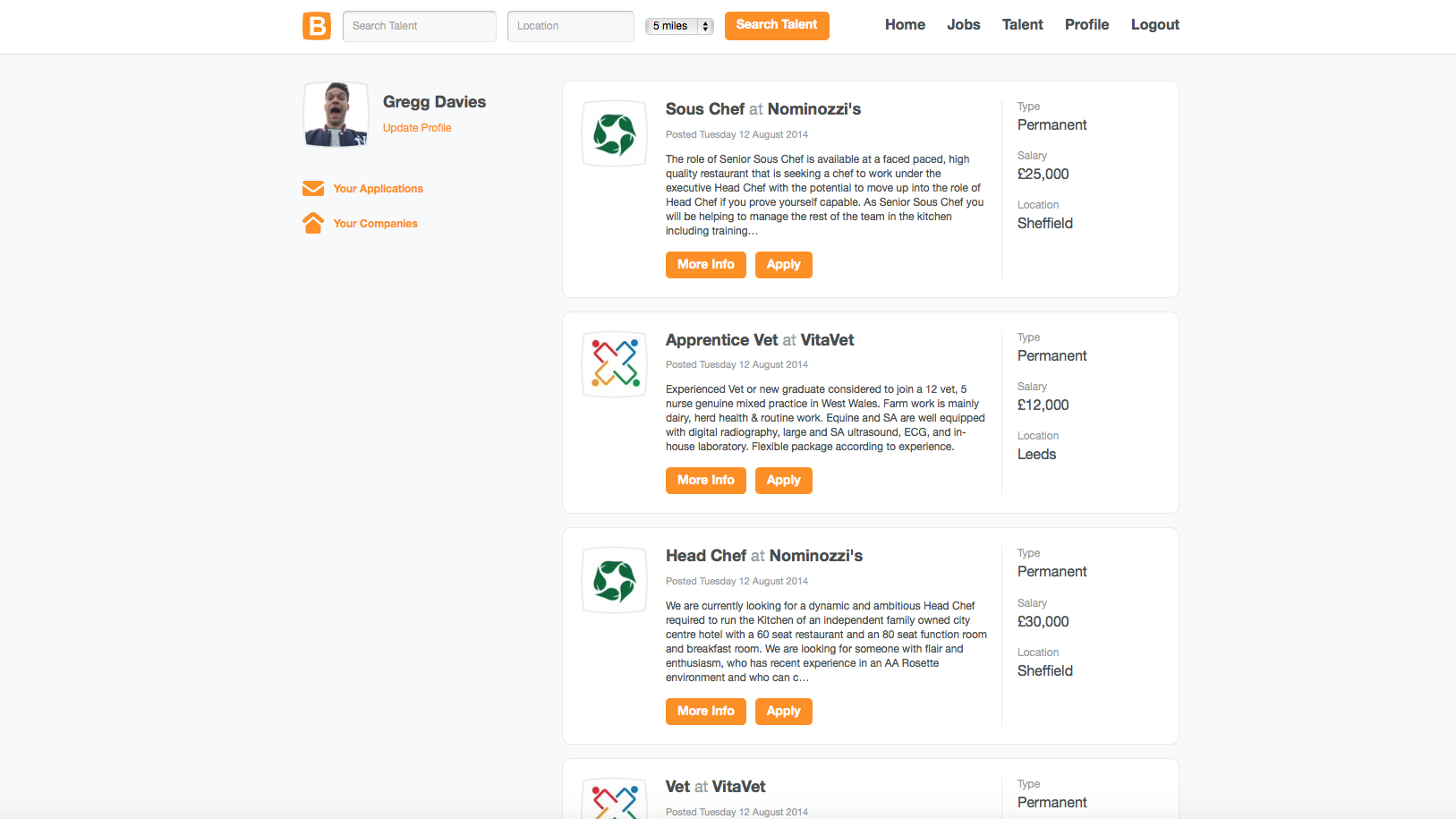Viewport: 1456px width, 819px height.
Task: Go to the Home menu item
Action: point(905,25)
